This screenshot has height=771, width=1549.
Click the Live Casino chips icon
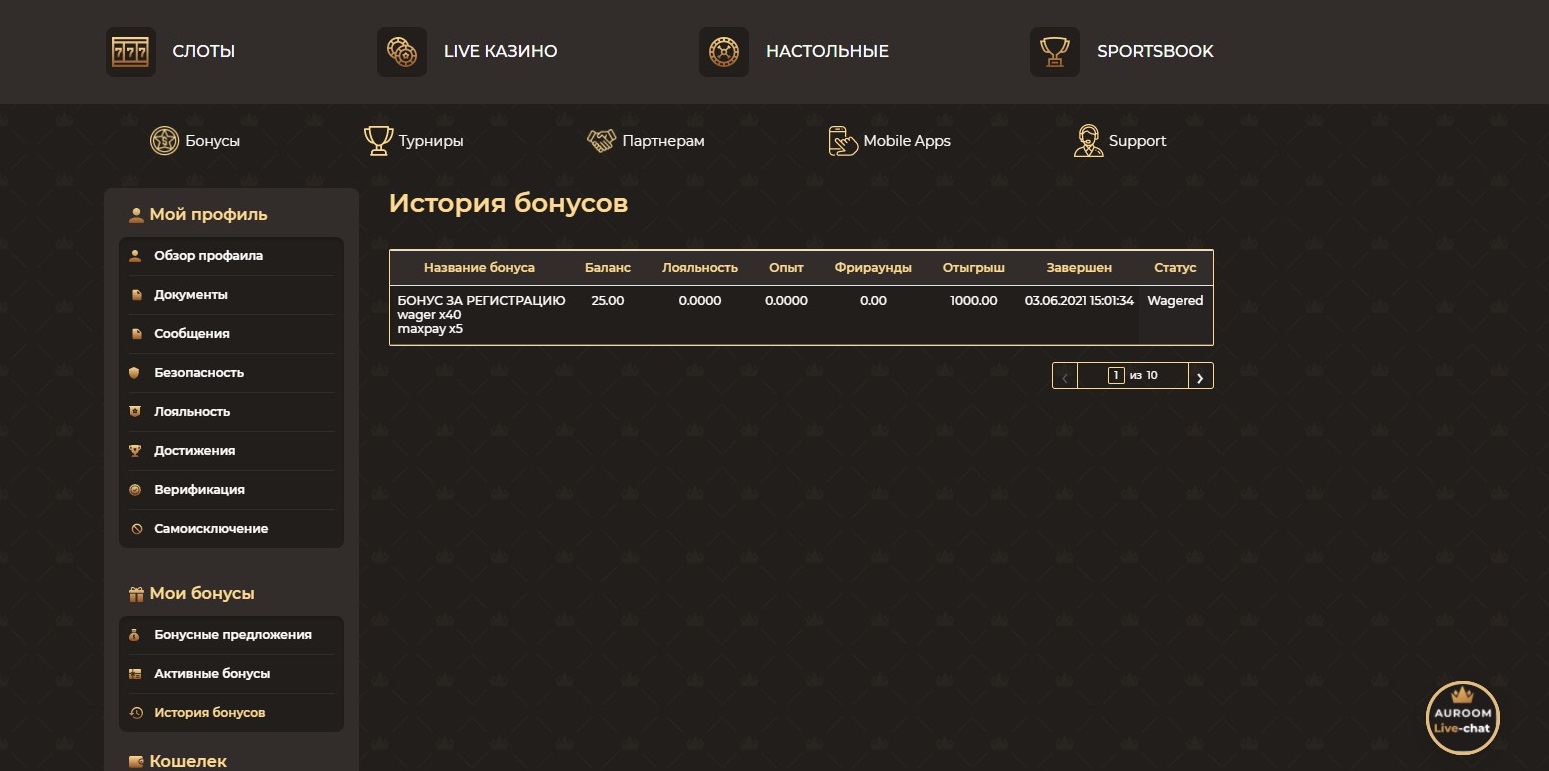tap(402, 52)
